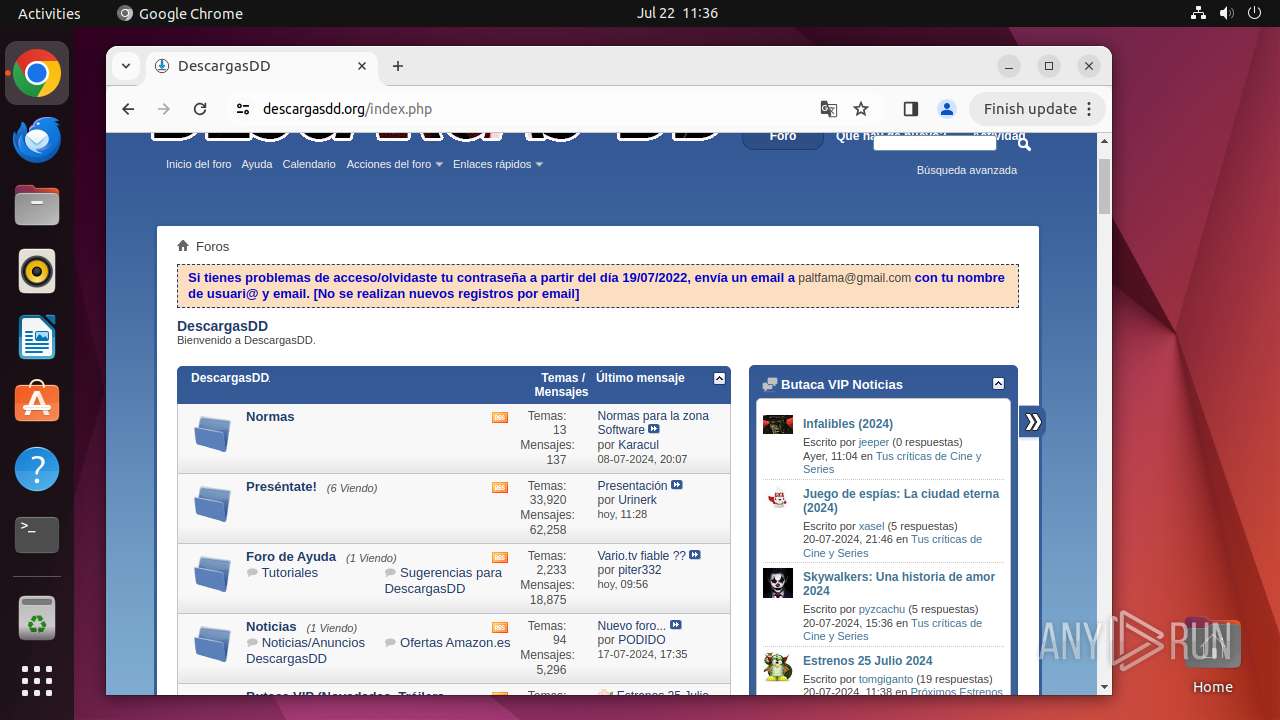Open Ubuntu Software store in the dock
The image size is (1280, 720).
point(37,403)
